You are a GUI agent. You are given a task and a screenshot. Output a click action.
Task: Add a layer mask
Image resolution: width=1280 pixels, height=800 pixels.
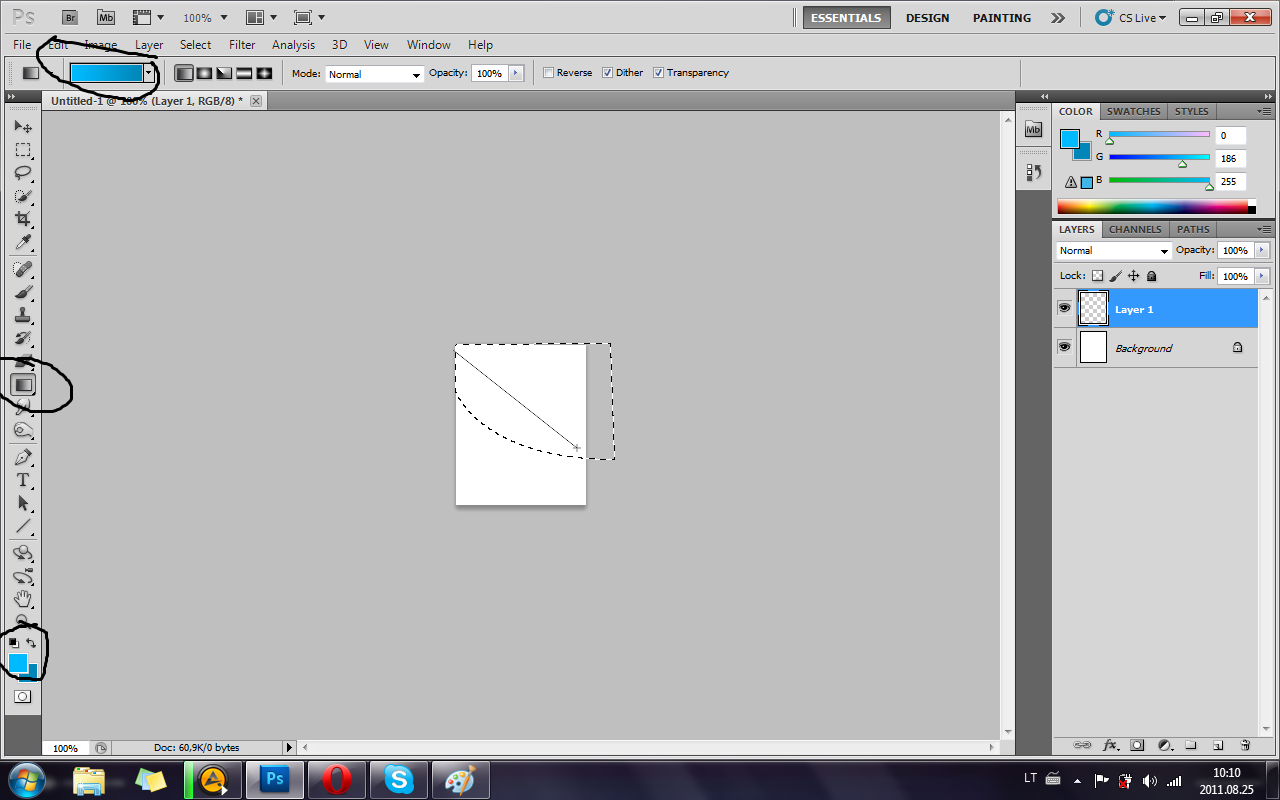(1137, 745)
